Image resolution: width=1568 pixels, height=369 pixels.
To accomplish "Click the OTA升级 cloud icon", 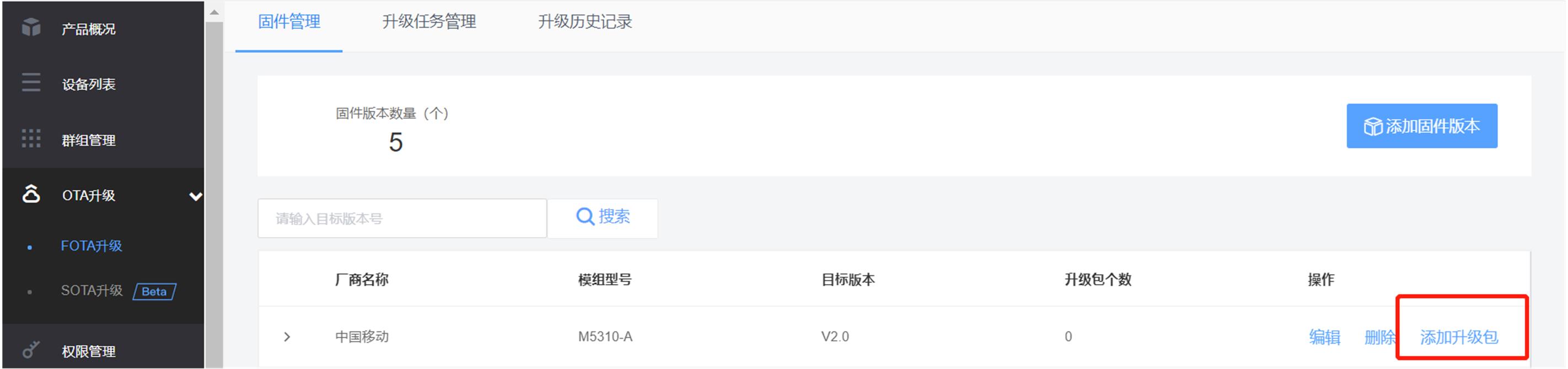I will coord(31,194).
